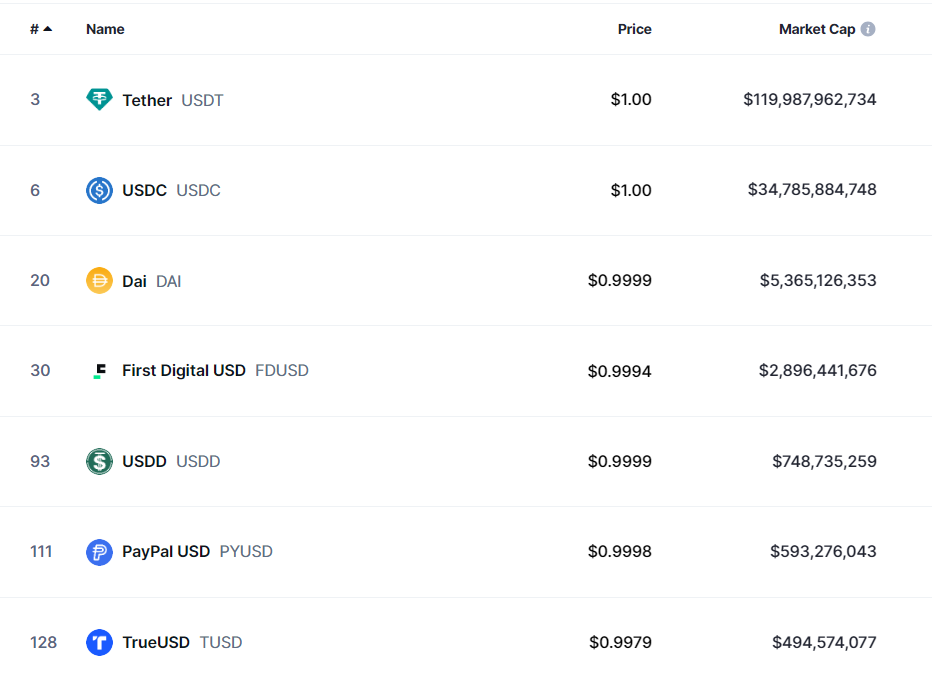Screen dimensions: 932x679
Task: Sort the table by Price column
Action: point(634,29)
